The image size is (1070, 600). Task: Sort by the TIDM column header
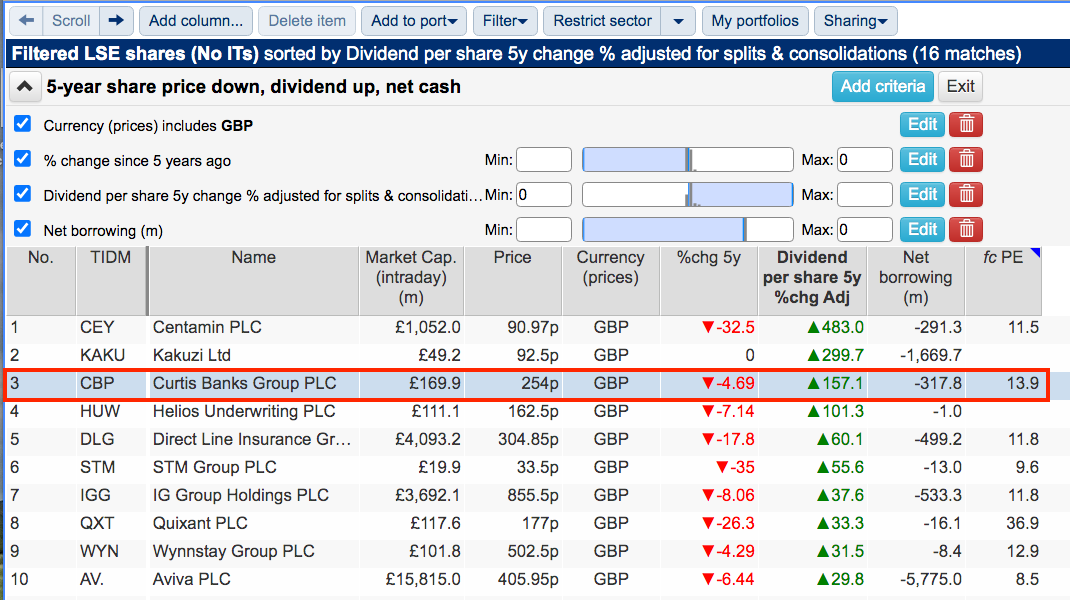[x=111, y=281]
